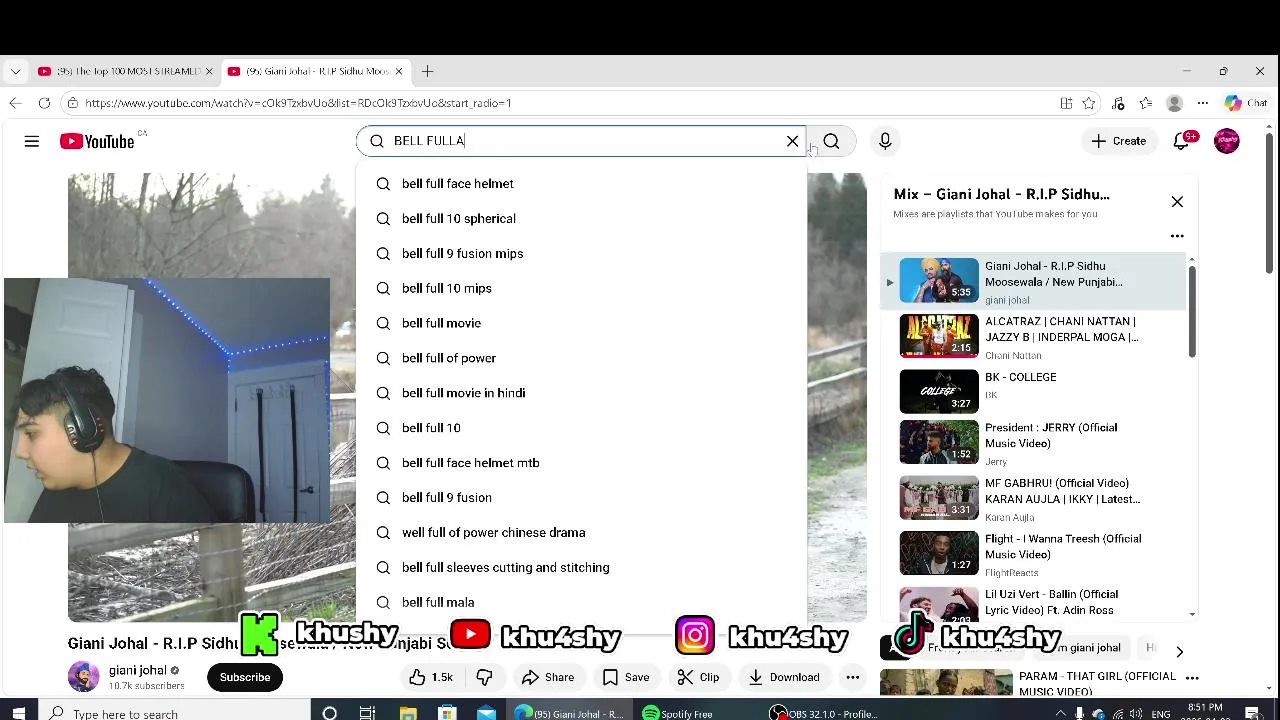Open the account avatar menu

point(1227,141)
